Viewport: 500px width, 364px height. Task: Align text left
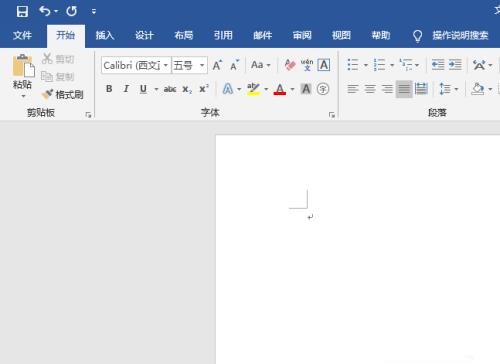tap(353, 89)
